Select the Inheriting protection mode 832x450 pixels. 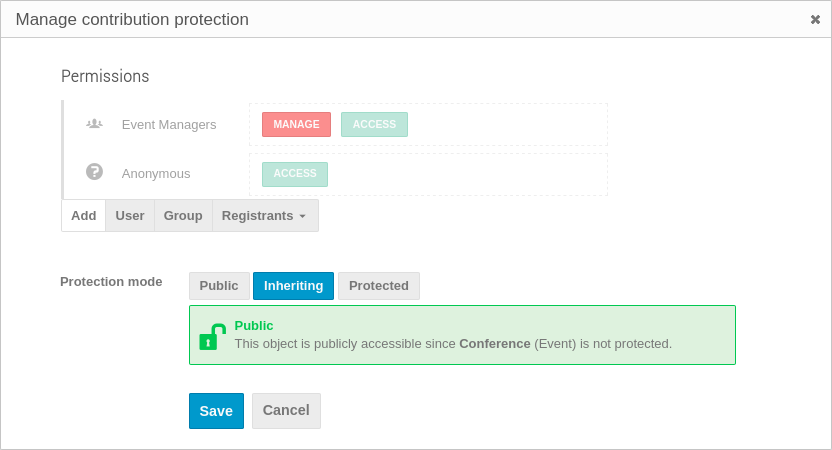click(293, 286)
